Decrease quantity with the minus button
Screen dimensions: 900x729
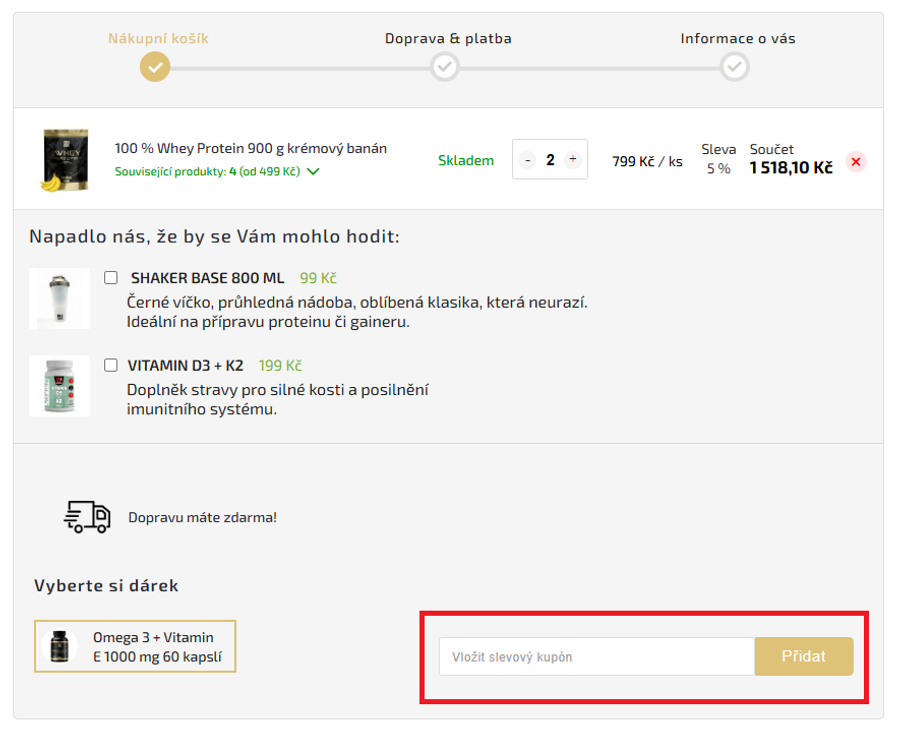coord(528,160)
